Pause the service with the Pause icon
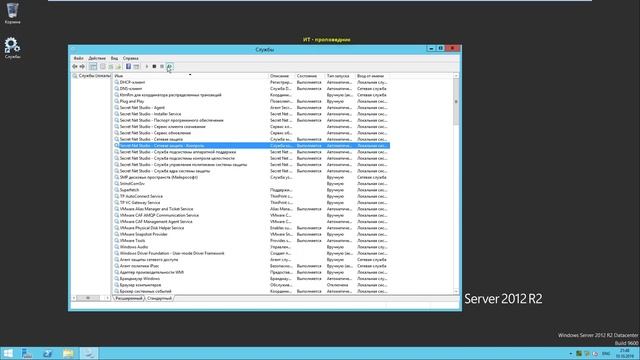This screenshot has height=360, width=640. [x=162, y=67]
